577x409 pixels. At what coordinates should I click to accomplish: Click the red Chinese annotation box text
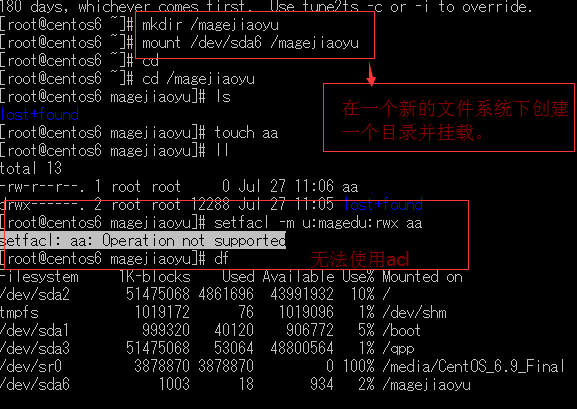tap(455, 120)
